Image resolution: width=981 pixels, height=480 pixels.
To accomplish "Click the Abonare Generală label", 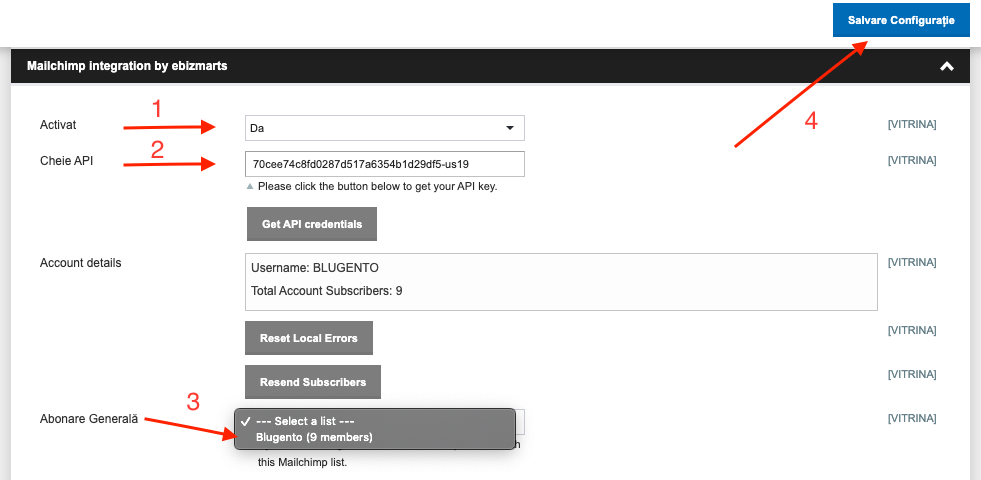I will [88, 418].
